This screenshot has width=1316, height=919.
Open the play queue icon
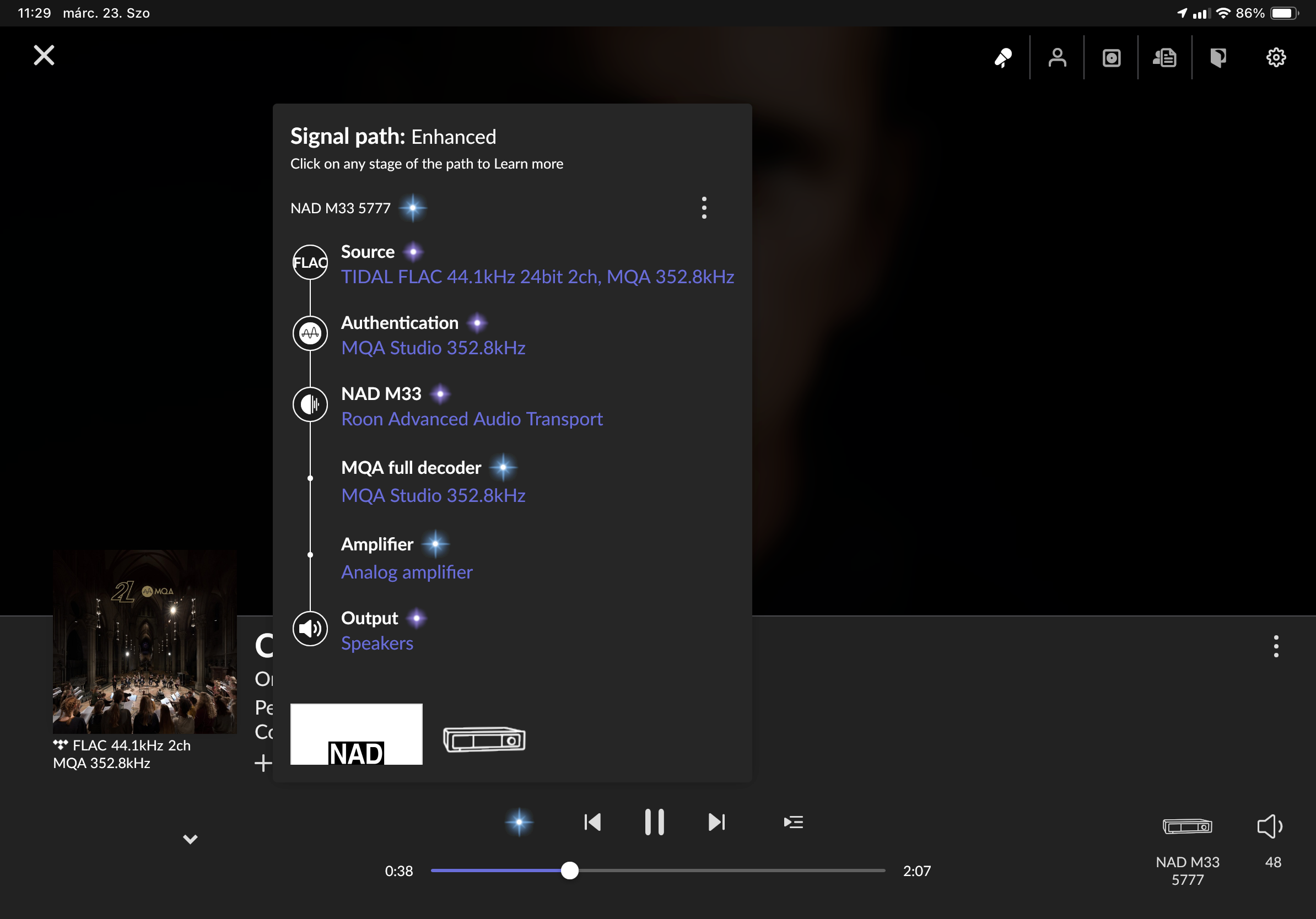tap(793, 822)
